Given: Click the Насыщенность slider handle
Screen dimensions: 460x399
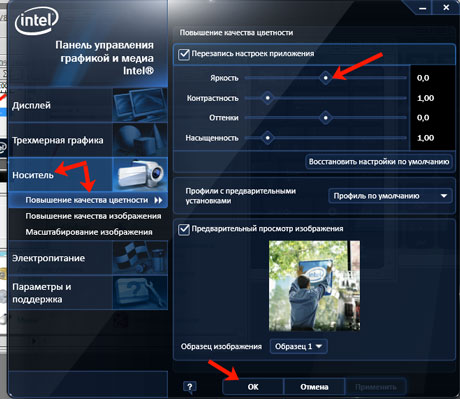Looking at the screenshot, I should [267, 138].
